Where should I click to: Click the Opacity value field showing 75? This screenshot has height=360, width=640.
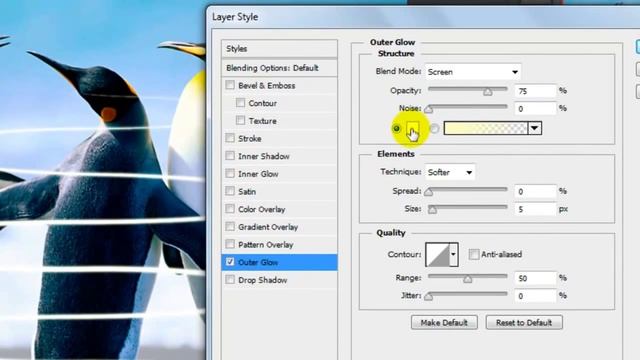535,91
